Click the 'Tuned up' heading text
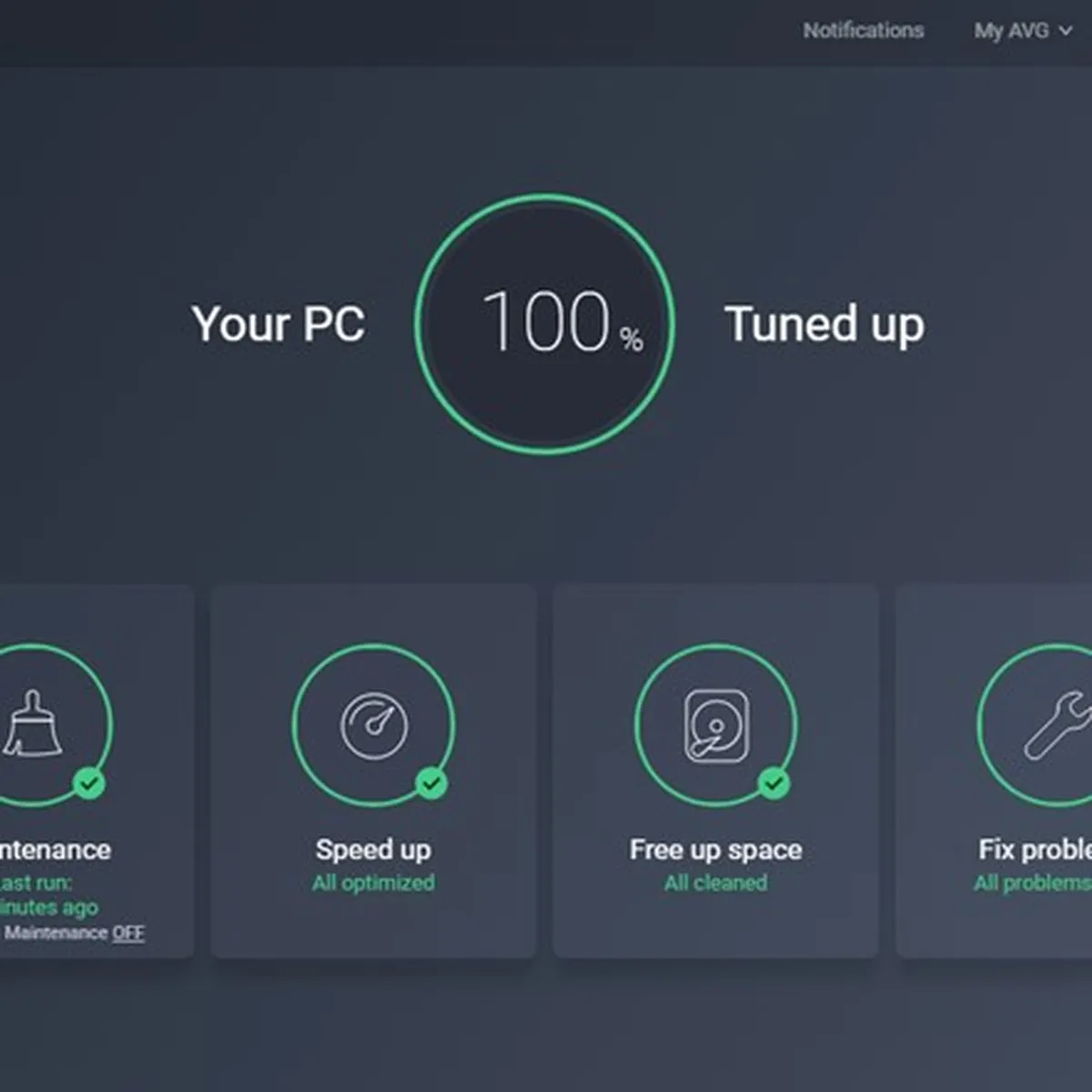The image size is (1092, 1092). pos(824,325)
